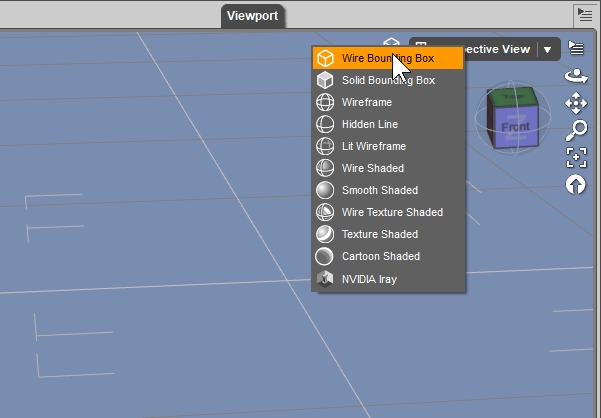Click the zoom magnifier icon
Screen dimensions: 601x418
click(x=576, y=130)
